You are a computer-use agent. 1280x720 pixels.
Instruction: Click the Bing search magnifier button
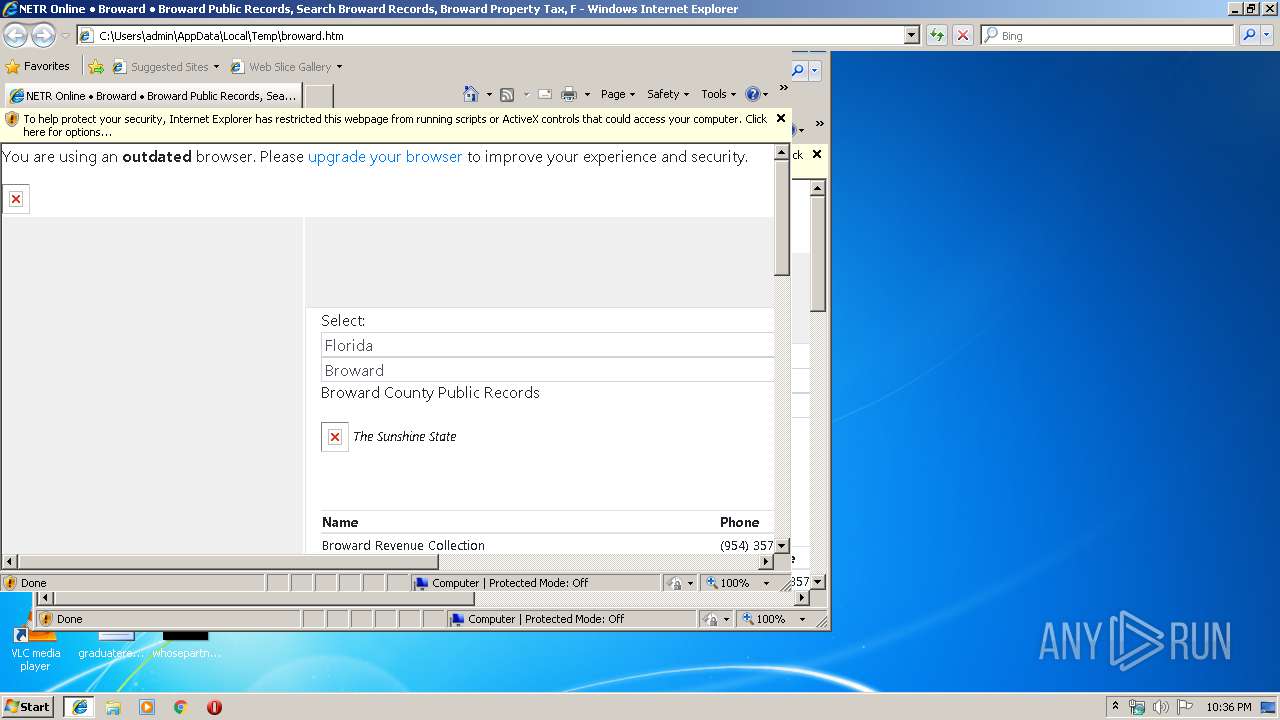click(1248, 35)
